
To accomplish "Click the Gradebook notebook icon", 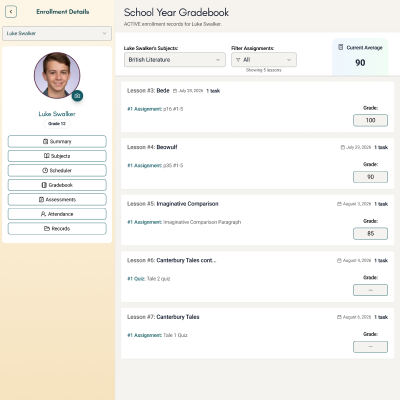I will [x=44, y=185].
